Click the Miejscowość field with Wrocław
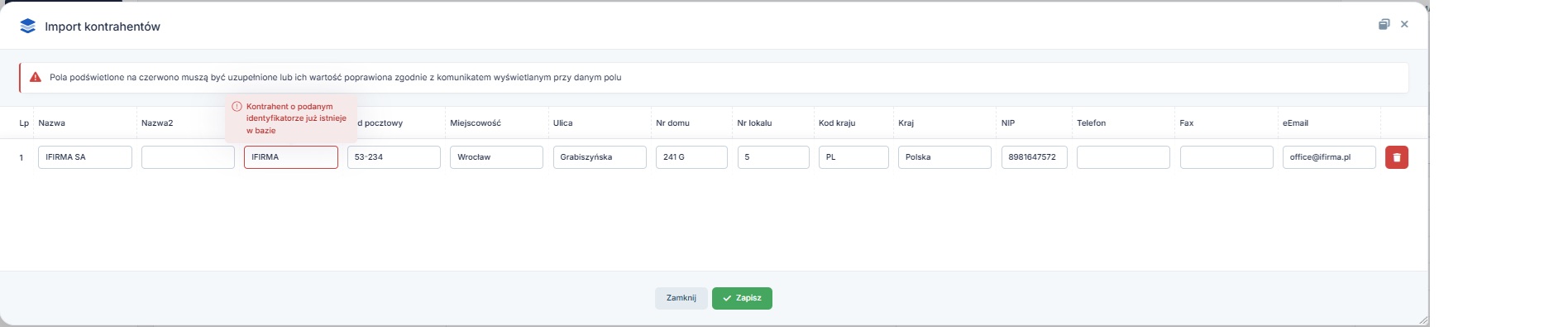Viewport: 1568px width, 327px height. tap(496, 157)
